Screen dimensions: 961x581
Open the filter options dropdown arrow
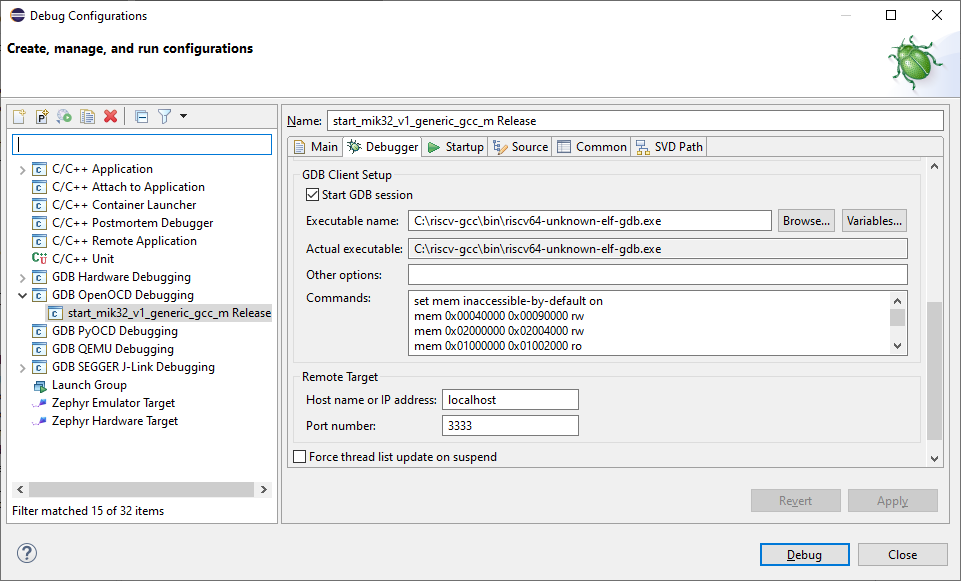tap(184, 117)
